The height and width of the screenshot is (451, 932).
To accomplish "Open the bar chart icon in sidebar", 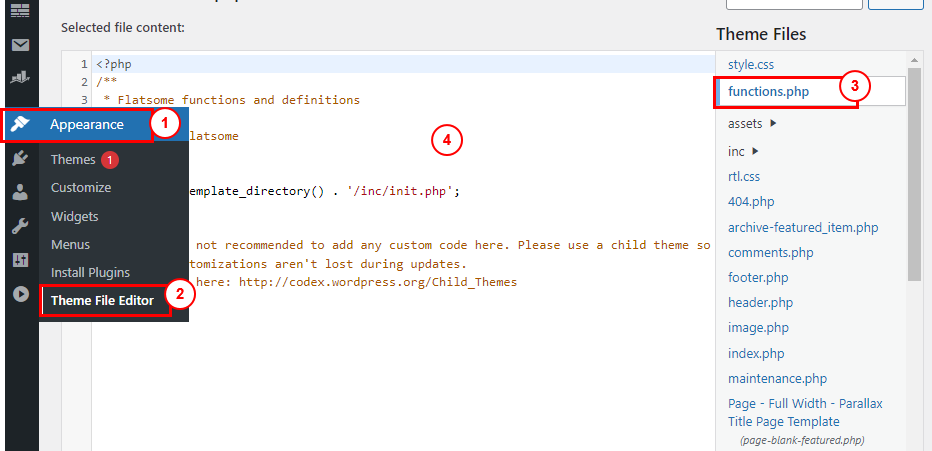I will tap(21, 77).
